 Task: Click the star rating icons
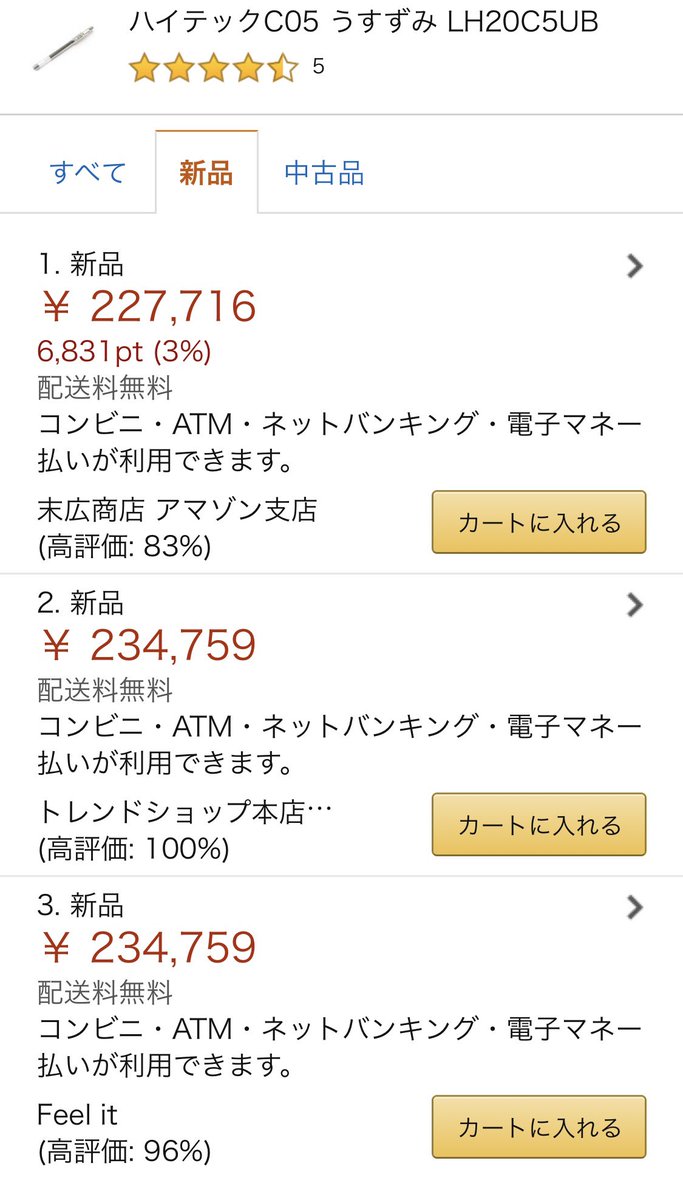(213, 68)
